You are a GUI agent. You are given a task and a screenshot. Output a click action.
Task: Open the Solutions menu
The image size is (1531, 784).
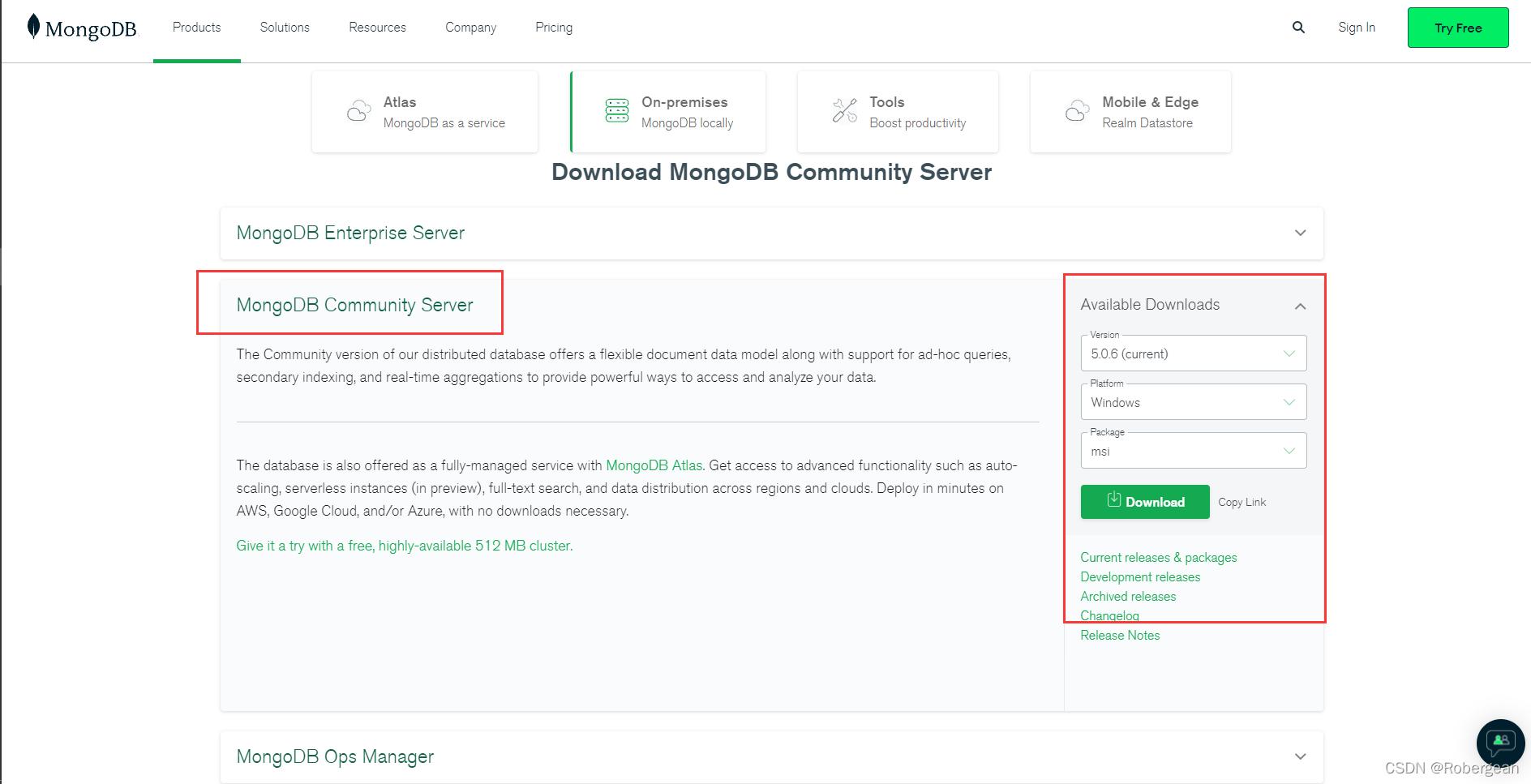[285, 28]
